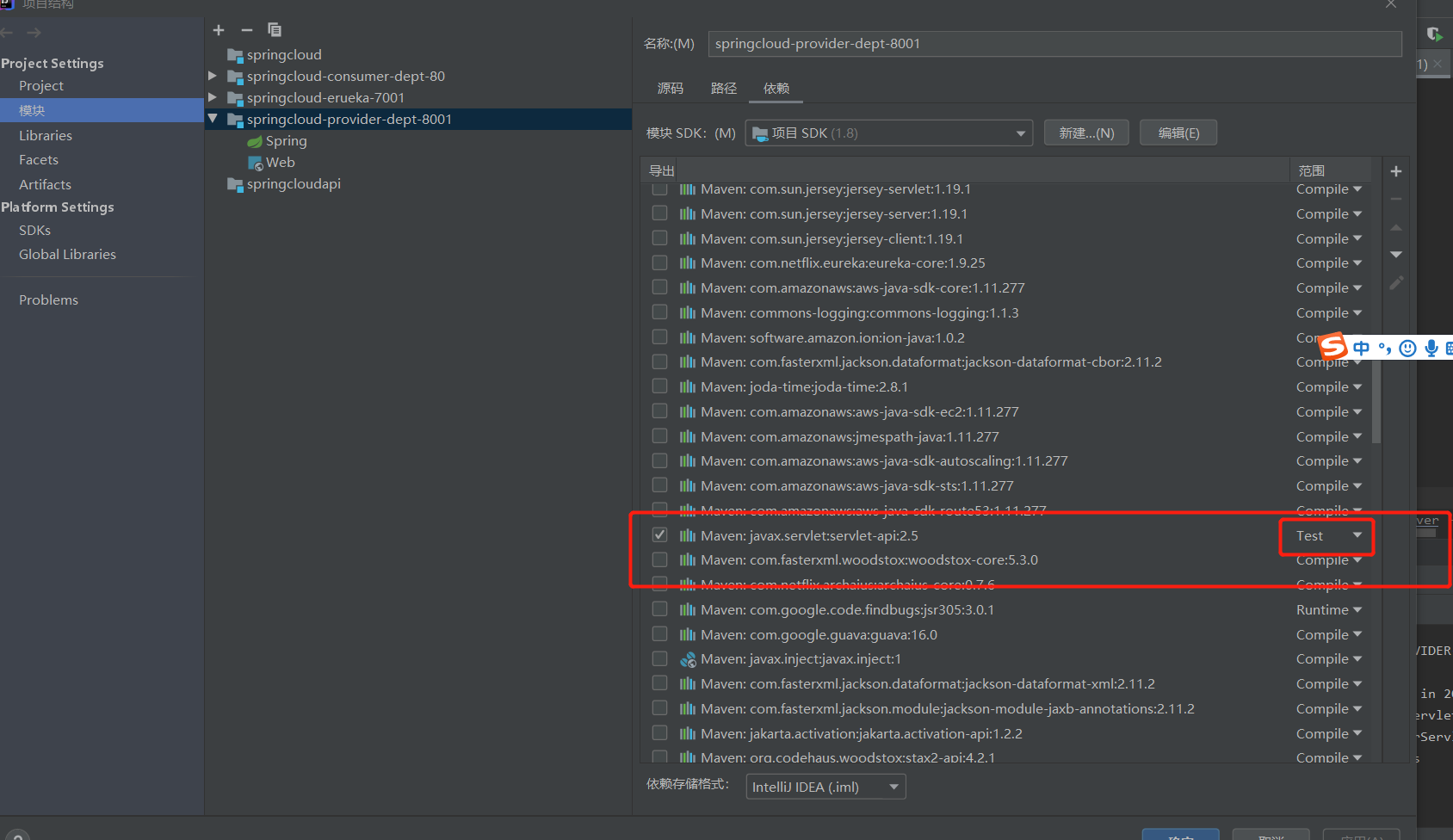Image resolution: width=1453 pixels, height=840 pixels.
Task: Navigate forward with the right arrow
Action: click(x=34, y=33)
